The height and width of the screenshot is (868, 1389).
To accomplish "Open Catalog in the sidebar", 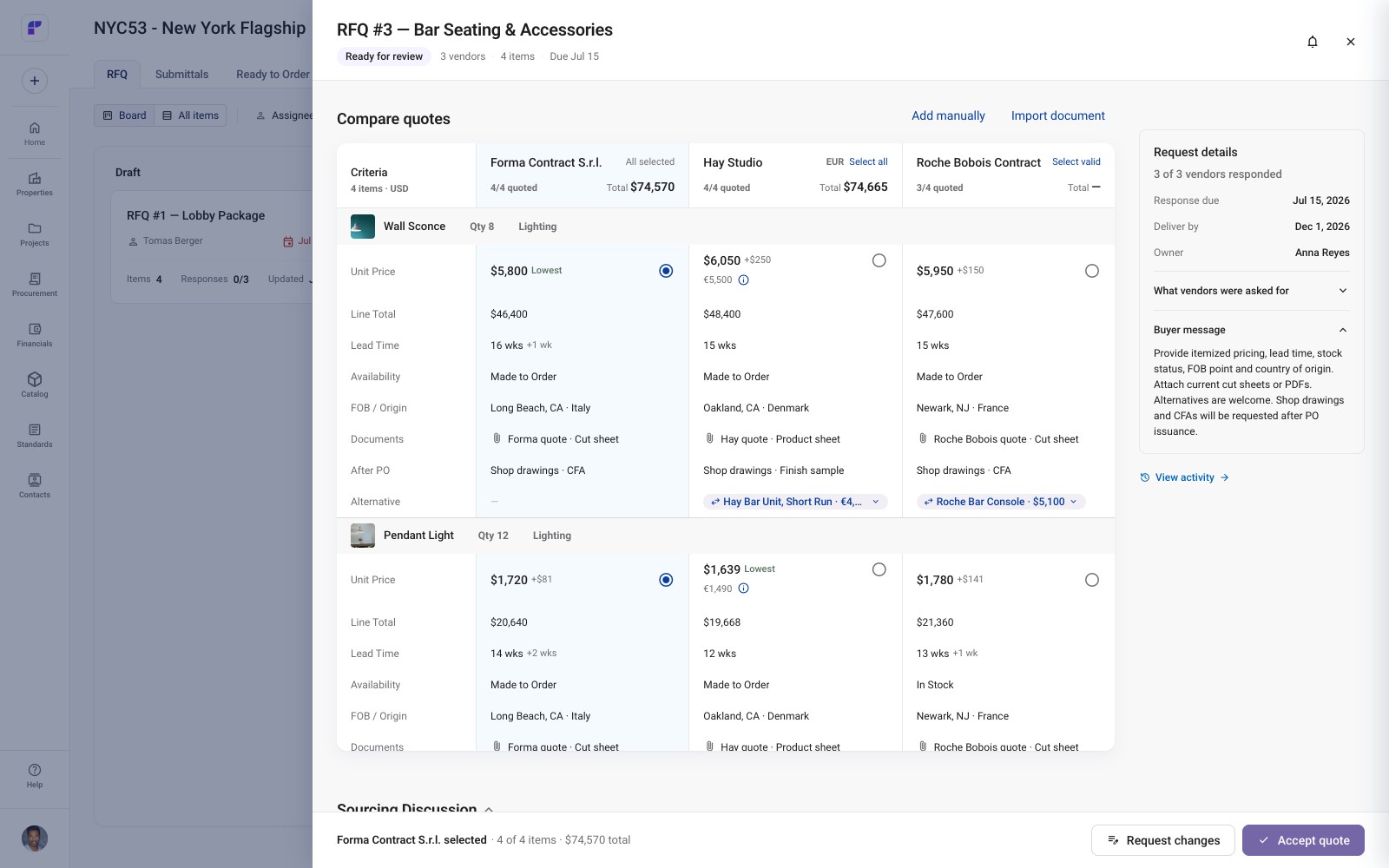I will click(35, 385).
